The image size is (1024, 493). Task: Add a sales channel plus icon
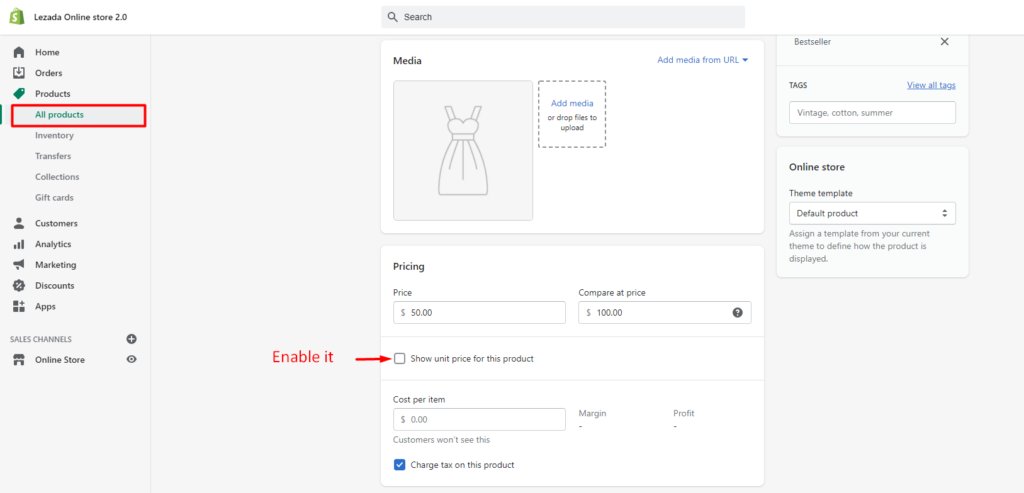tap(132, 339)
